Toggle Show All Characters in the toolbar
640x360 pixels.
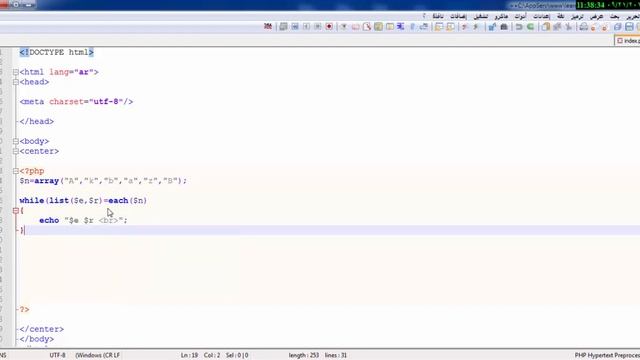point(412,27)
